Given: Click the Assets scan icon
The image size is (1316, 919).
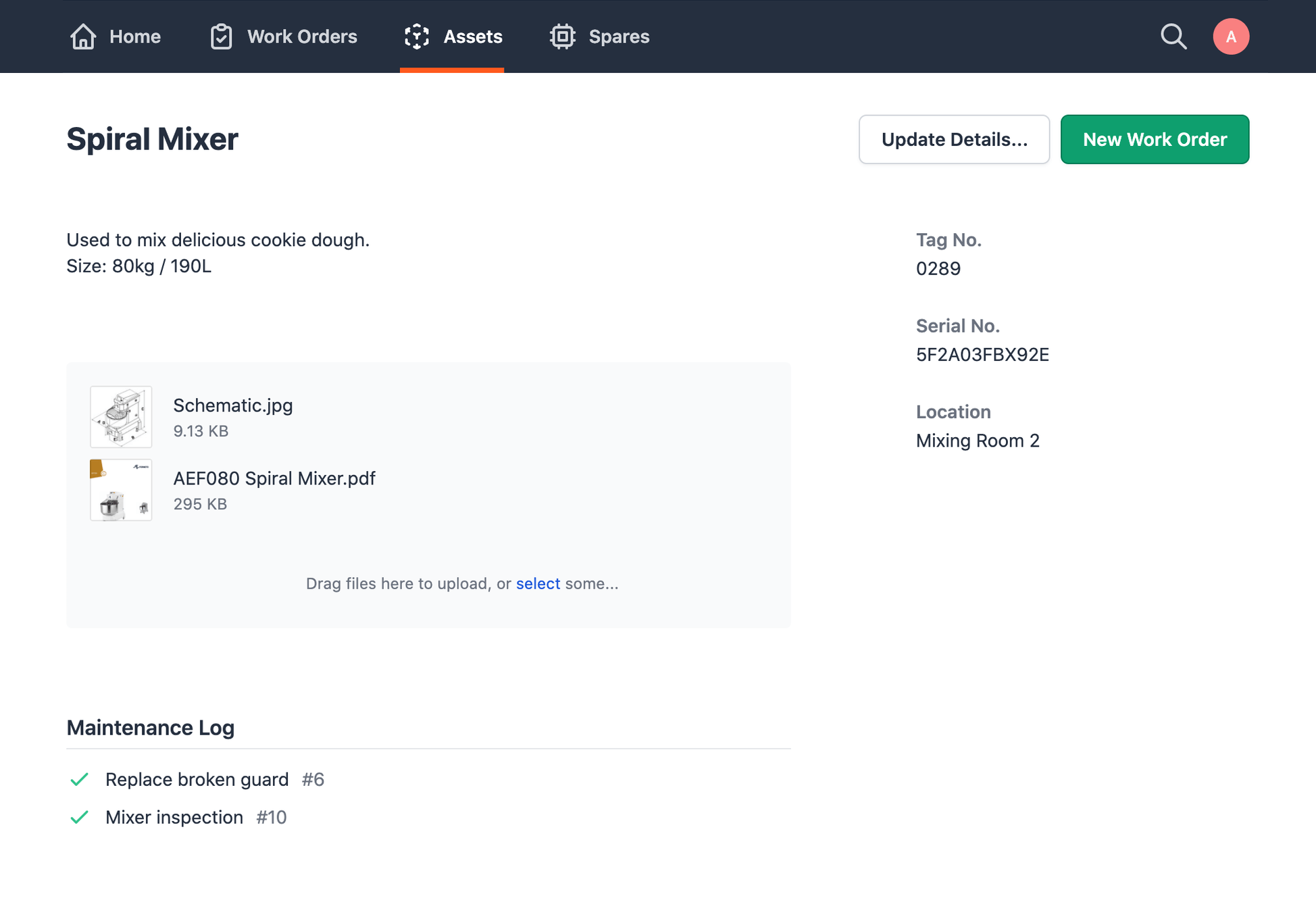Looking at the screenshot, I should coord(417,36).
